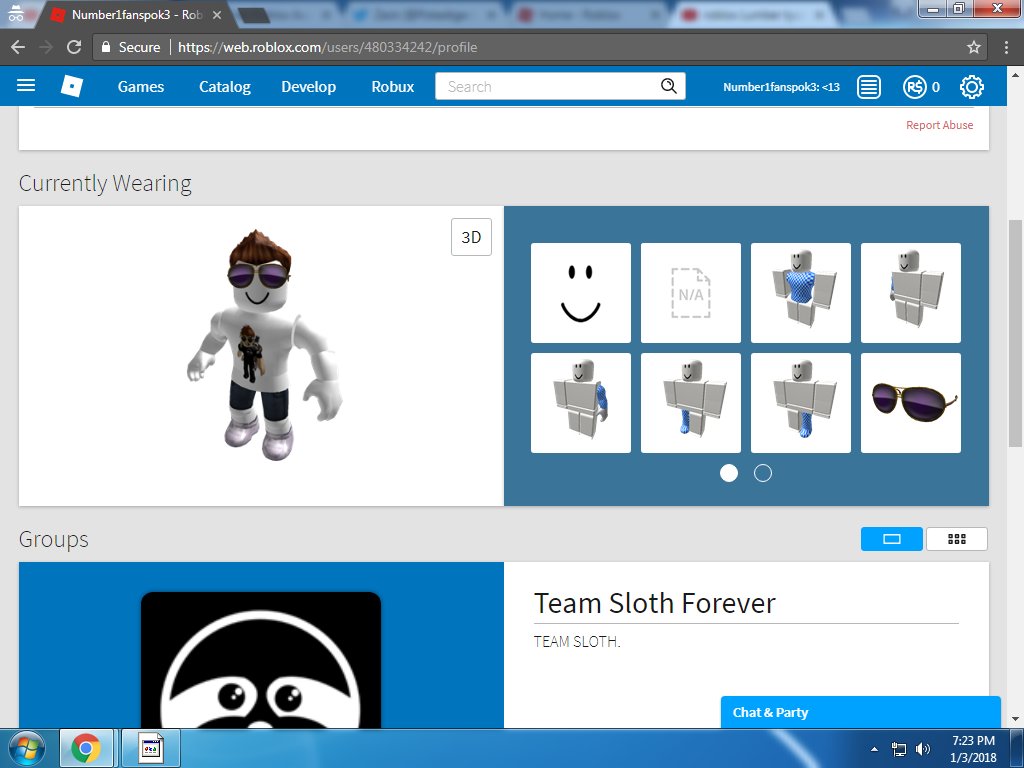This screenshot has height=768, width=1024.
Task: Click the Number1fanspok3 username link
Action: (x=781, y=87)
